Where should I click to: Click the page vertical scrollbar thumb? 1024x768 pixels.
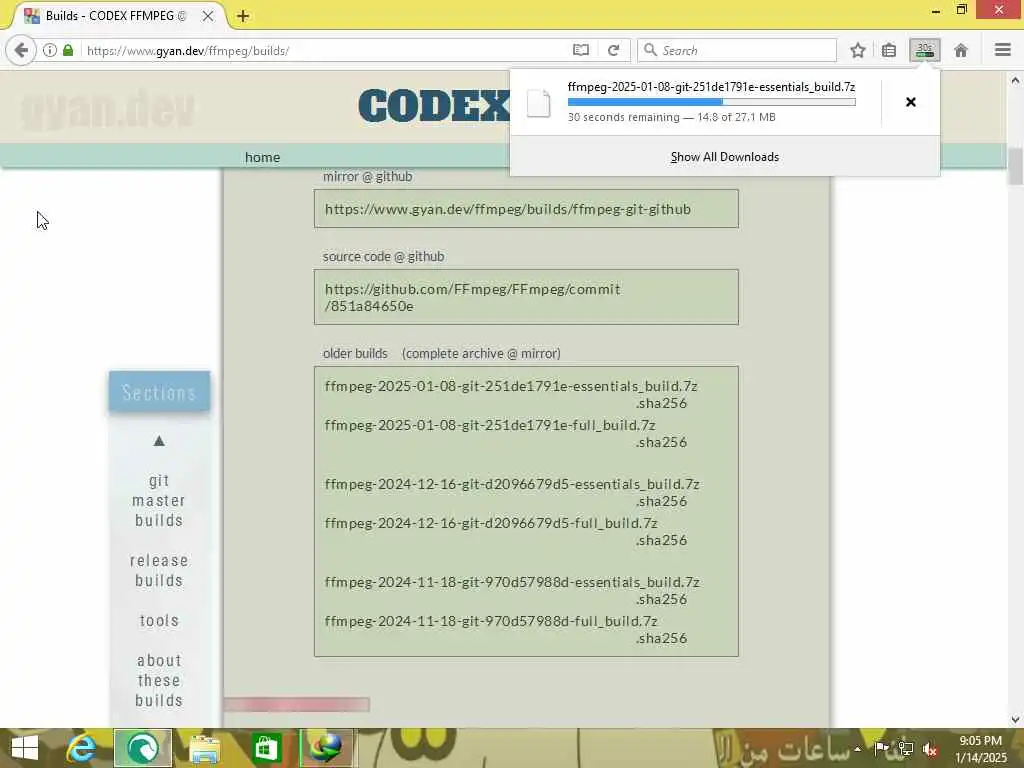1015,167
